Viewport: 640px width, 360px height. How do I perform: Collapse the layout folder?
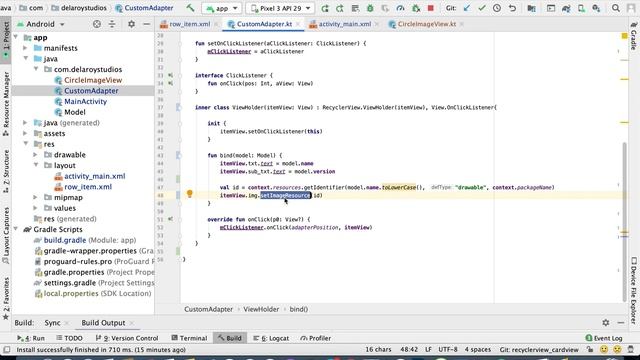(36, 165)
